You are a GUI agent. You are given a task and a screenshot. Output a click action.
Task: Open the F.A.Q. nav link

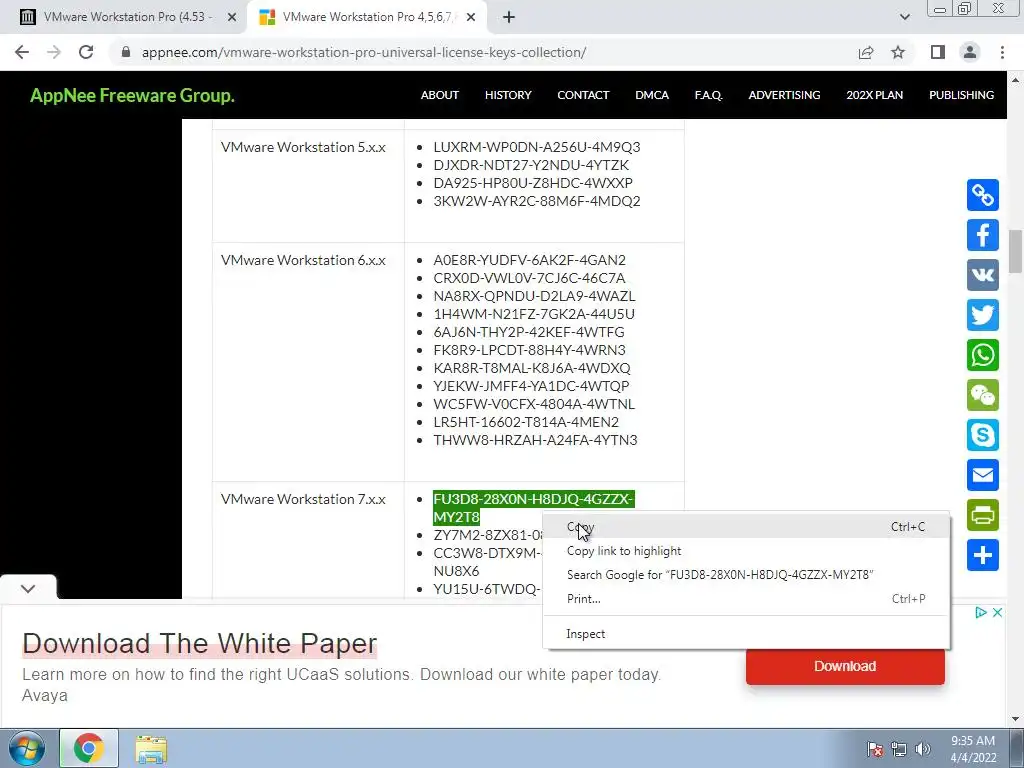pos(709,95)
